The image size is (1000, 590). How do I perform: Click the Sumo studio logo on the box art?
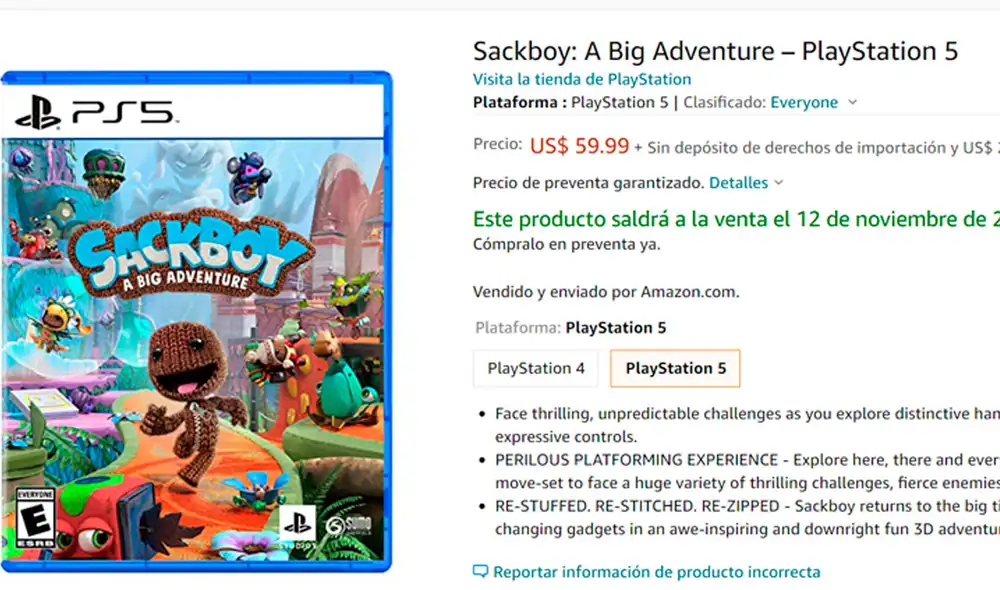[x=349, y=524]
